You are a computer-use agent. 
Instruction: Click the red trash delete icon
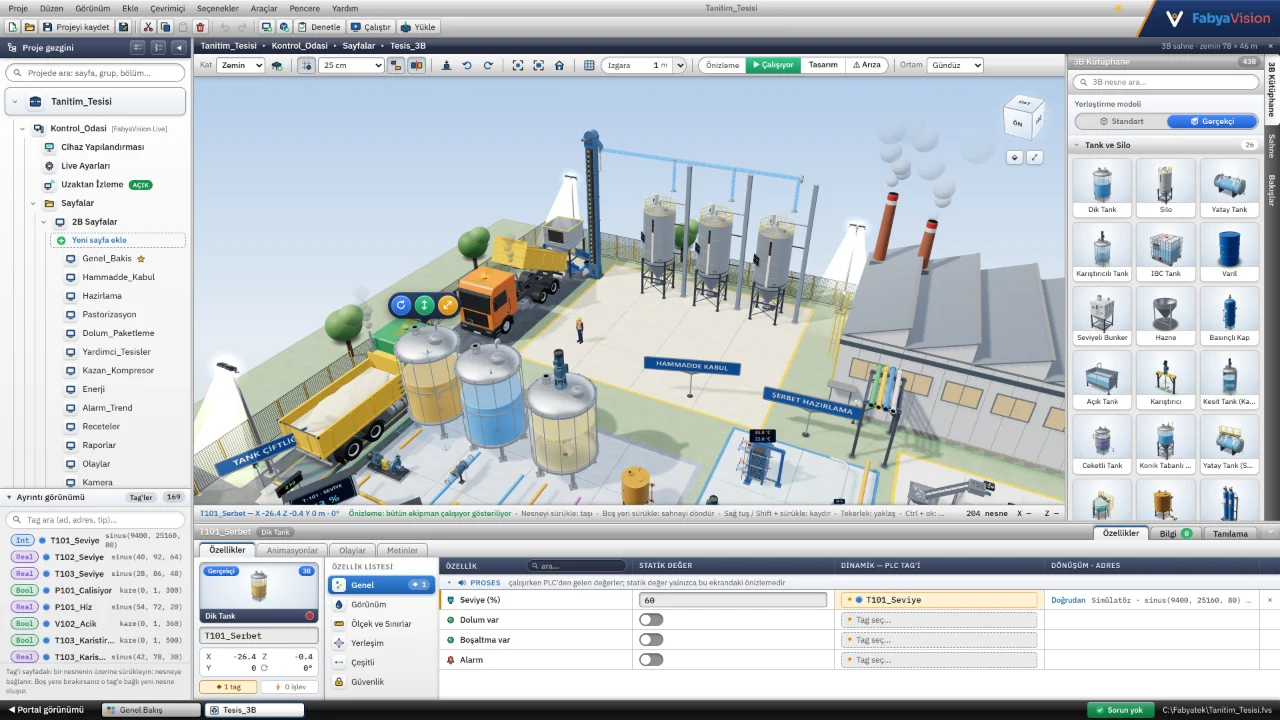click(x=200, y=27)
